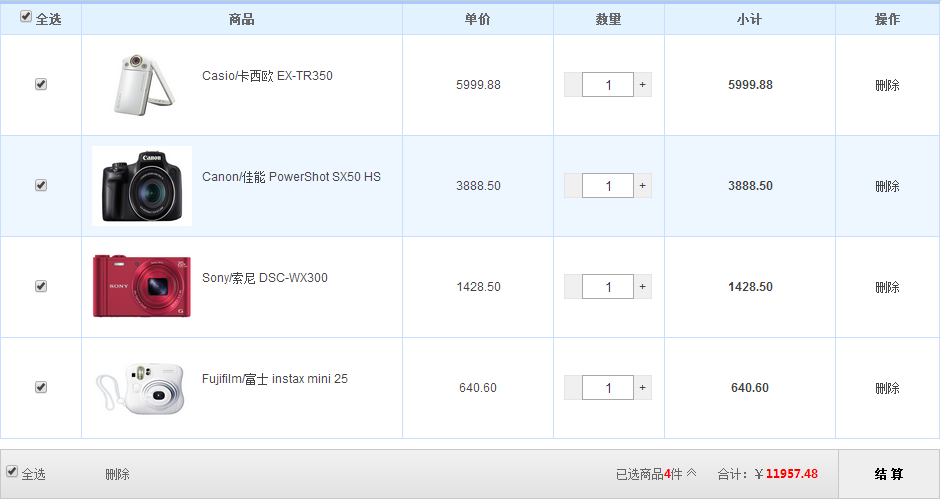Decrease quantity of Canon PowerShot SX50 HS
The width and height of the screenshot is (941, 500).
click(573, 185)
